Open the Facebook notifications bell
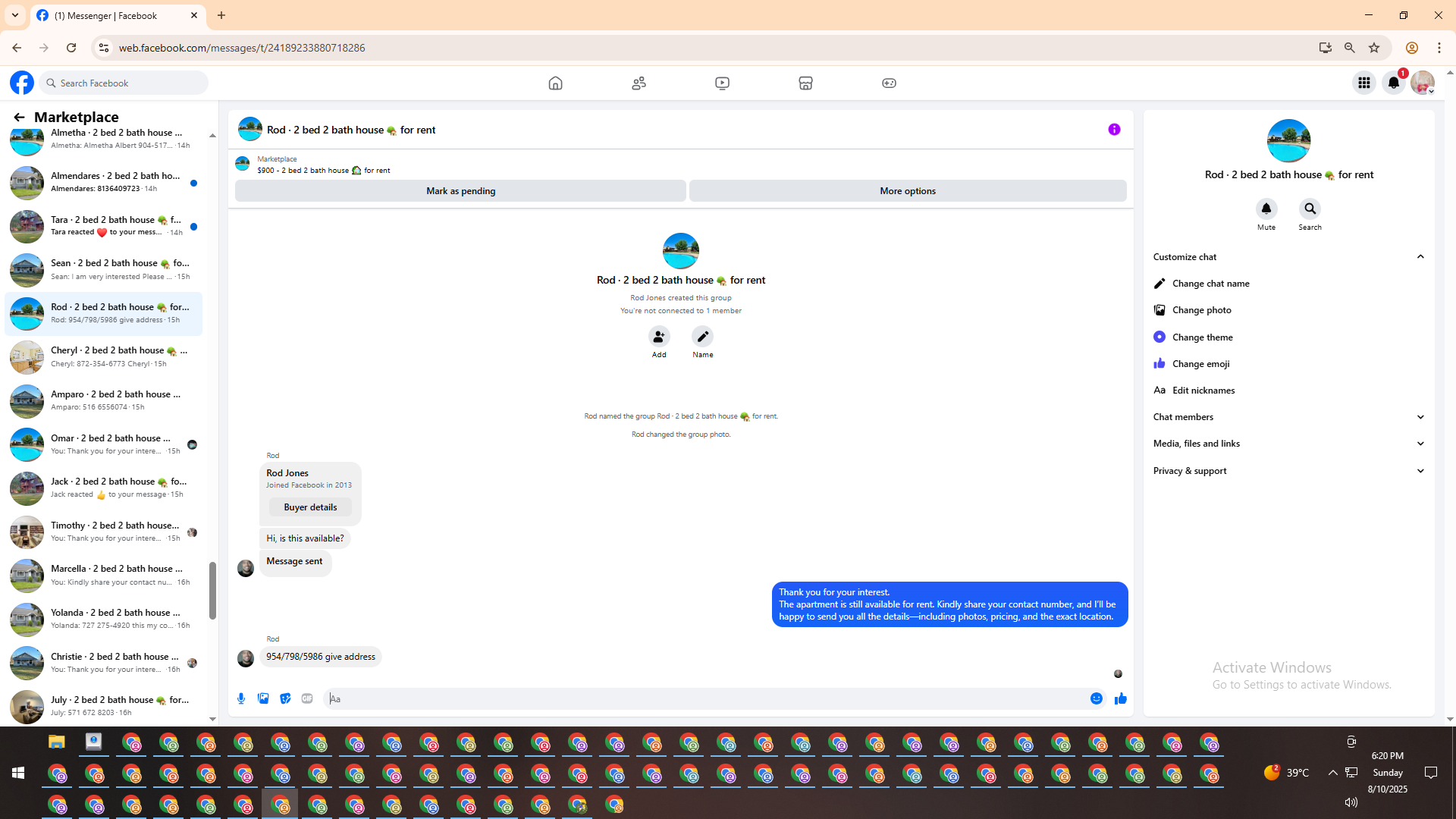This screenshot has width=1456, height=819. [x=1393, y=83]
